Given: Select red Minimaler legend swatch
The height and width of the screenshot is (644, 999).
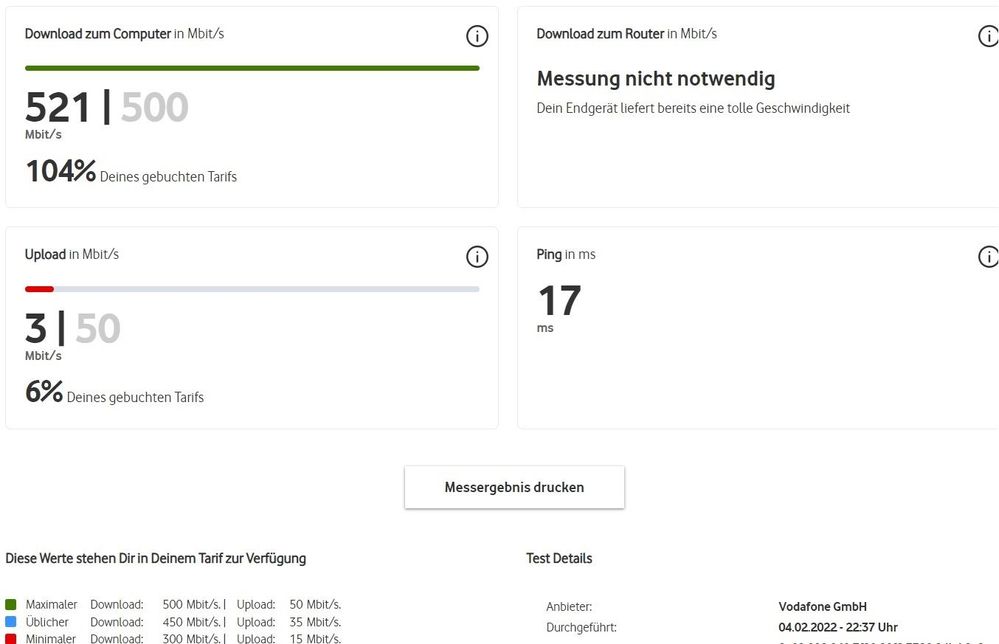Looking at the screenshot, I should [x=11, y=638].
